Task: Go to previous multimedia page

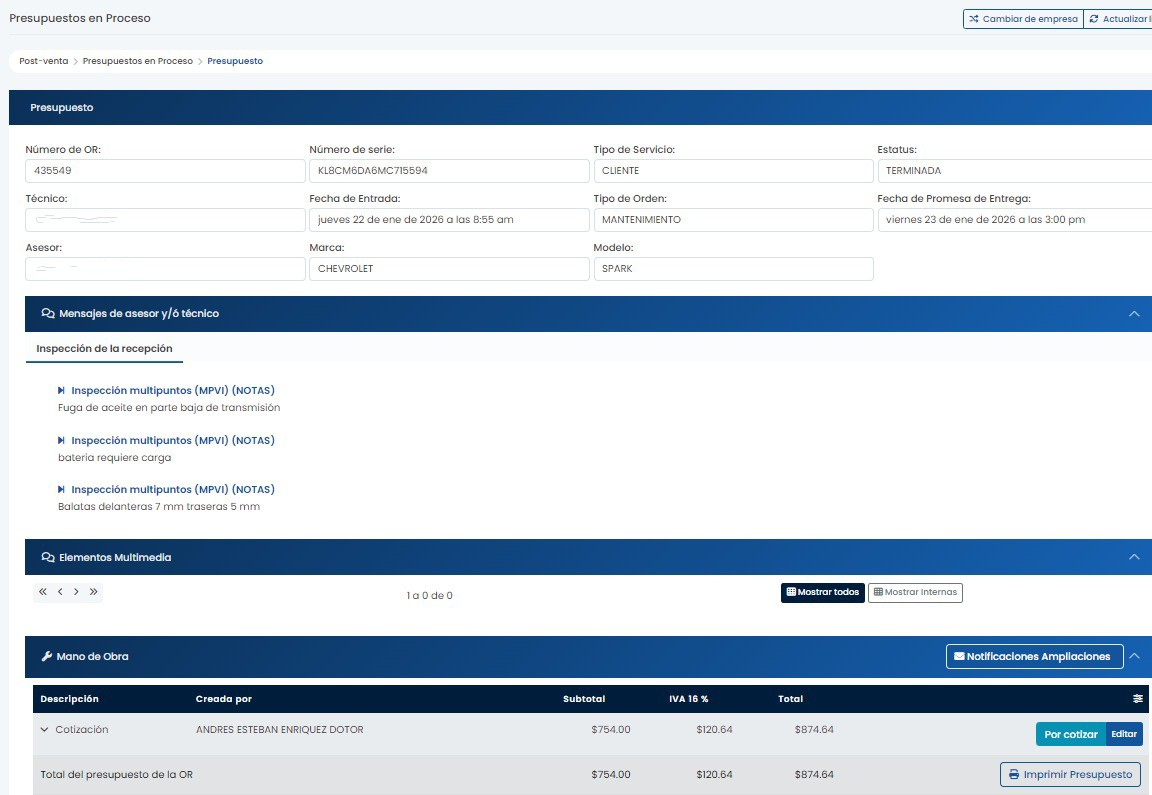Action: pyautogui.click(x=60, y=592)
